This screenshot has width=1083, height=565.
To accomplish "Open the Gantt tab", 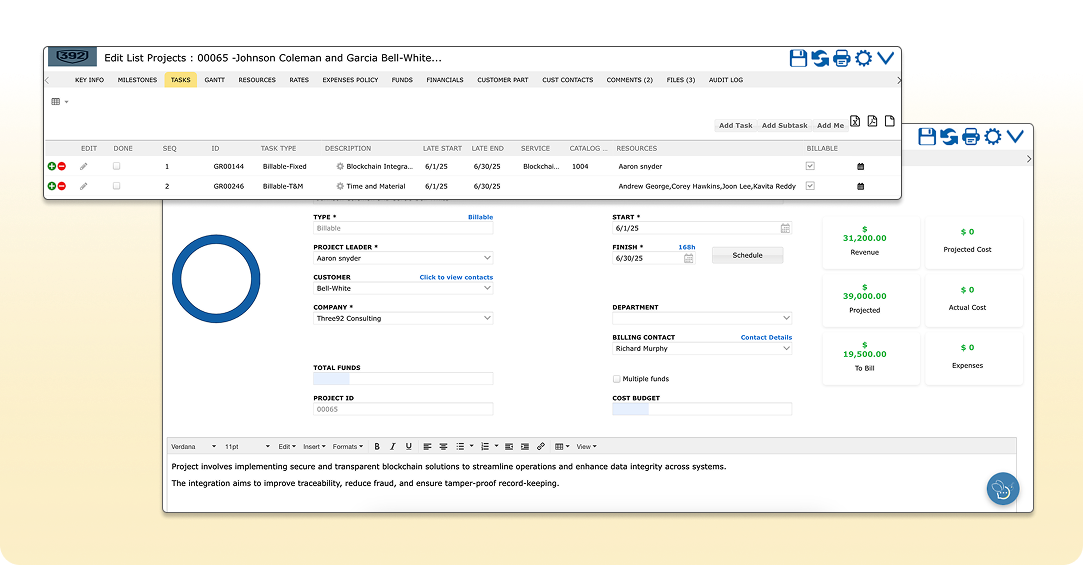I will [x=215, y=80].
